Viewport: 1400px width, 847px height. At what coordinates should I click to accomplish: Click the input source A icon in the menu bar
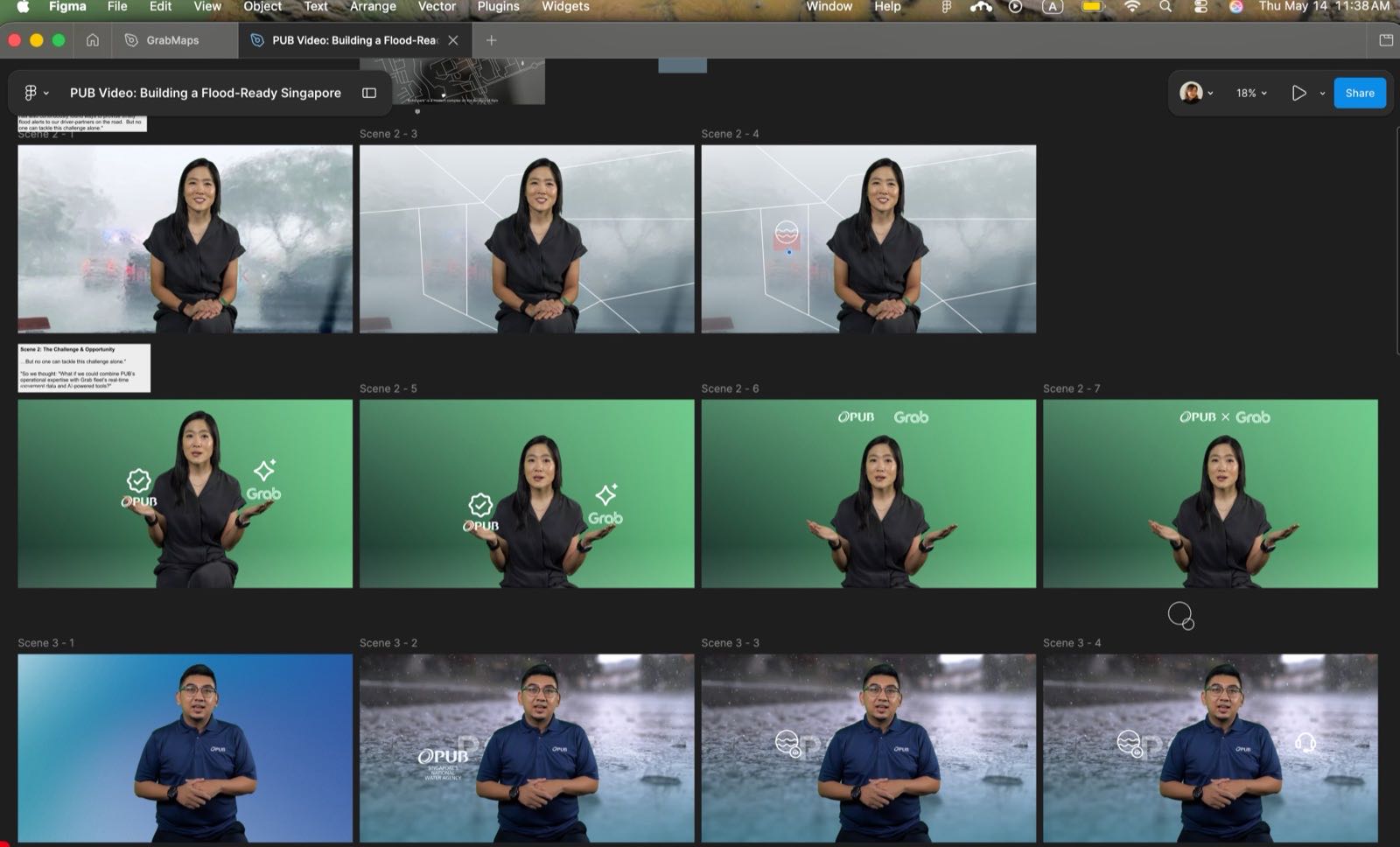coord(1053,6)
